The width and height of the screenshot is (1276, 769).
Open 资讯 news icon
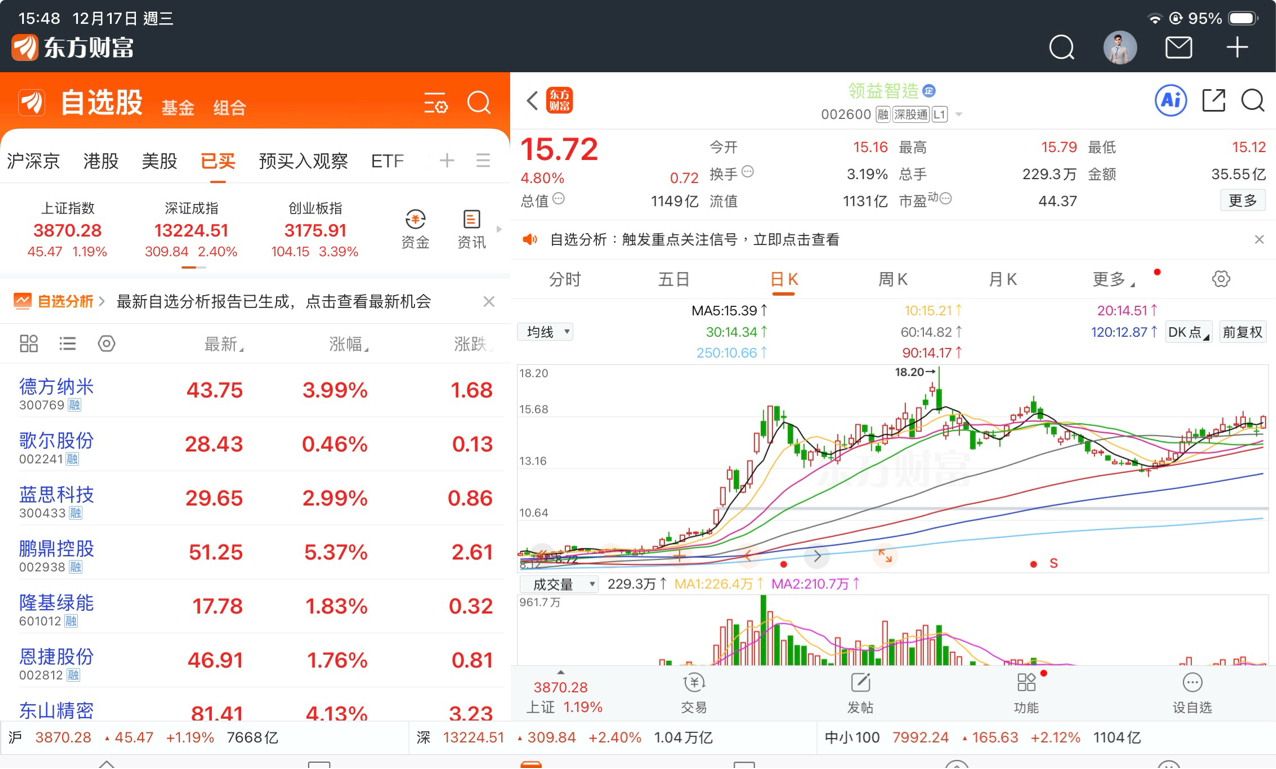pyautogui.click(x=471, y=230)
